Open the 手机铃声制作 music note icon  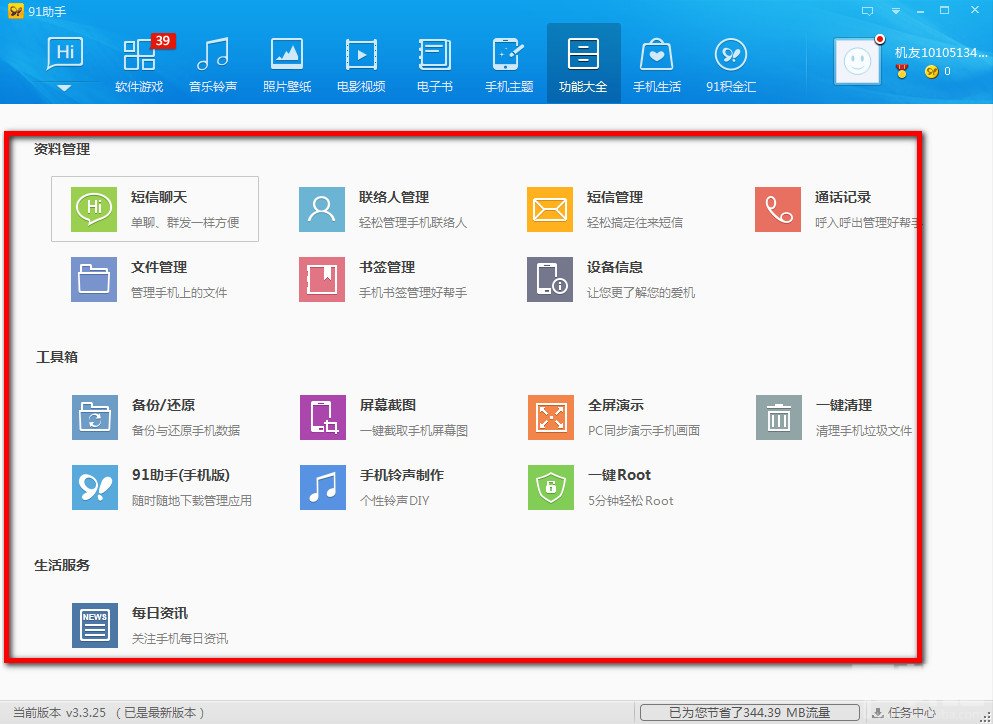[x=323, y=487]
